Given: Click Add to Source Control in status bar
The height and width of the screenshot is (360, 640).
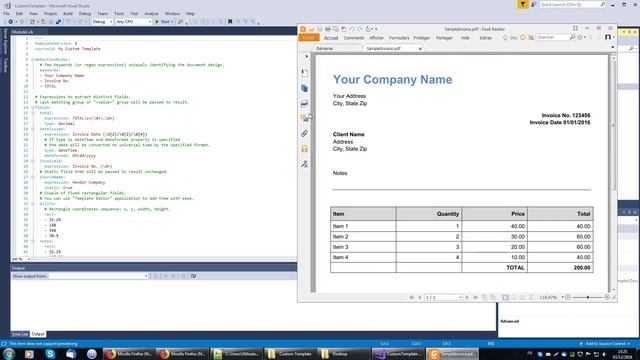Looking at the screenshot, I should [605, 344].
